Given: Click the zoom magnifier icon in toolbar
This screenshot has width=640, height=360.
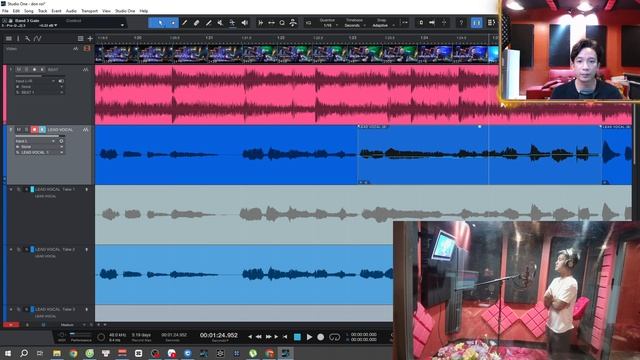Looking at the screenshot, I should pyautogui.click(x=282, y=23).
